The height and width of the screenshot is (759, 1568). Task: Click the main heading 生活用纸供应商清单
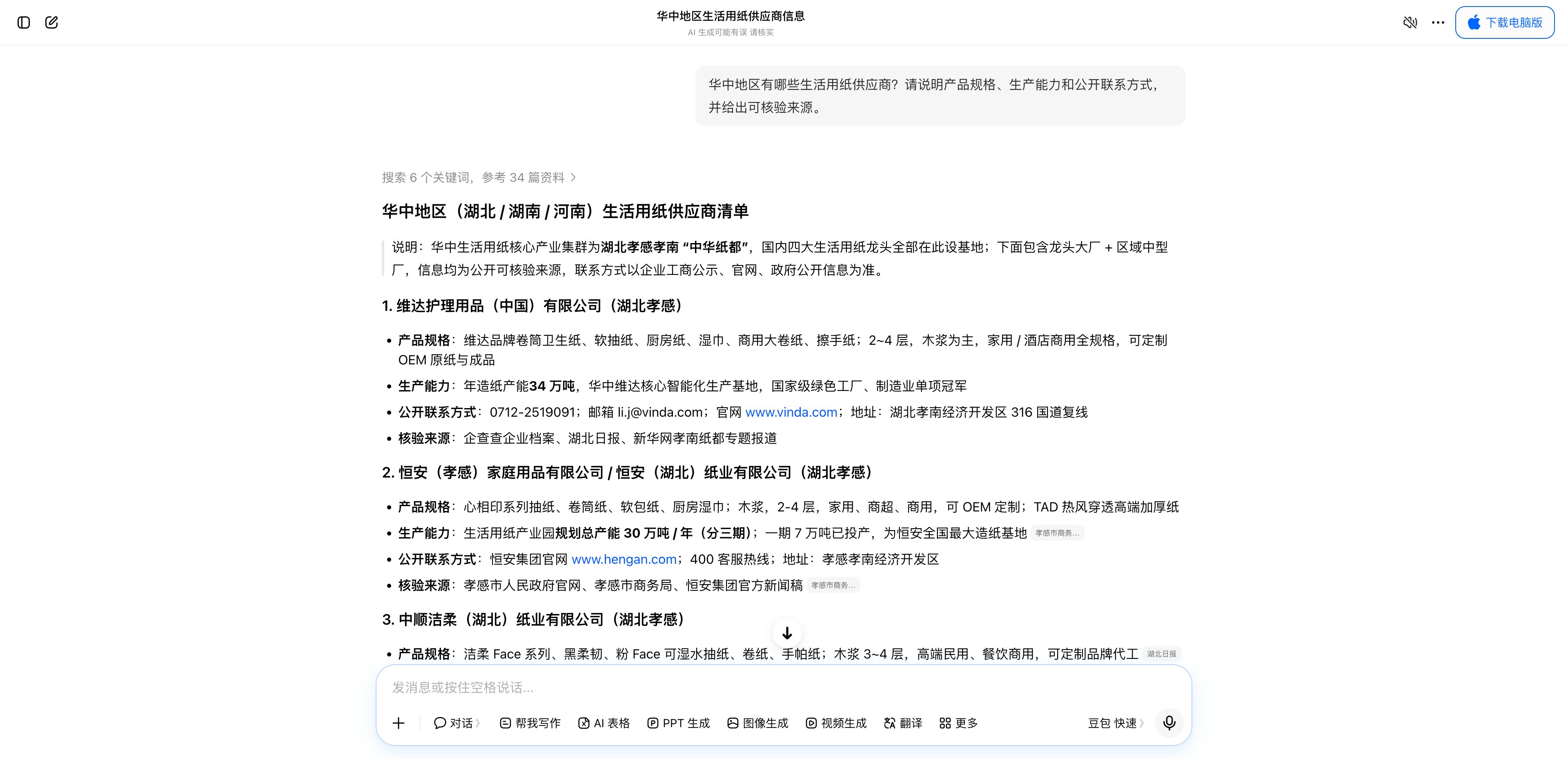(x=565, y=211)
